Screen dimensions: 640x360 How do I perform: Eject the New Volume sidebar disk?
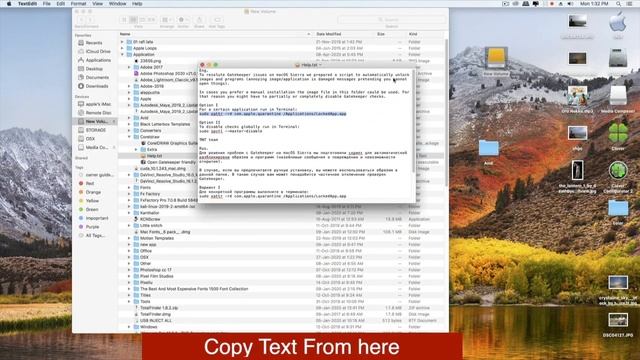pyautogui.click(x=114, y=122)
